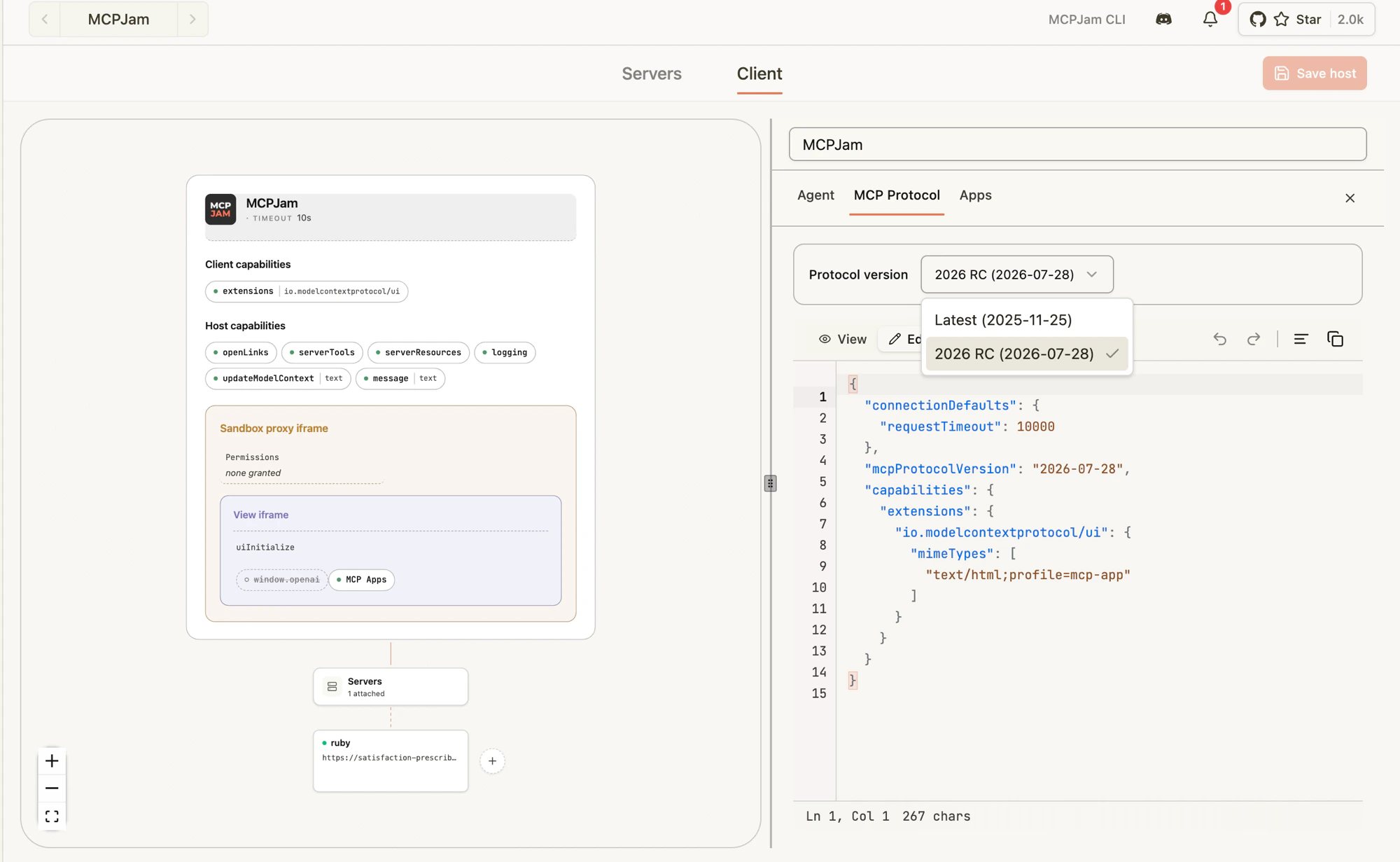Fit canvas to view
1400x862 pixels.
[52, 816]
